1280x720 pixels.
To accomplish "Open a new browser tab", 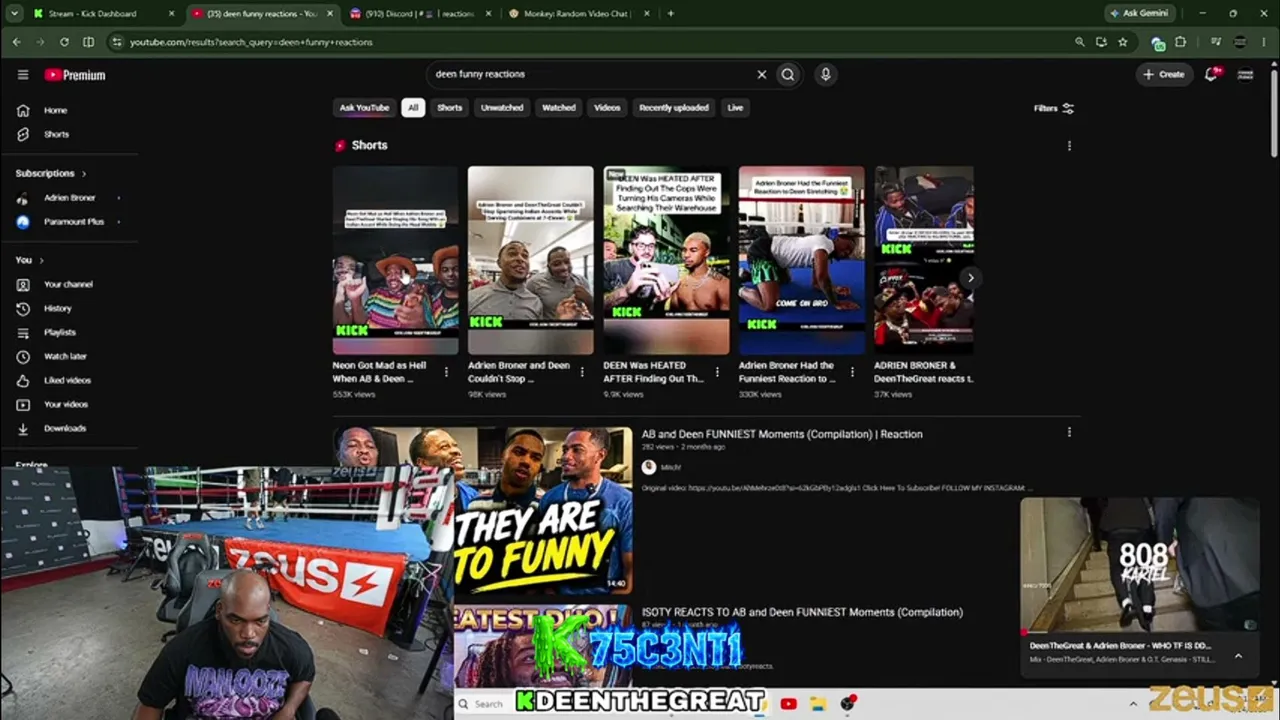I will [x=670, y=14].
